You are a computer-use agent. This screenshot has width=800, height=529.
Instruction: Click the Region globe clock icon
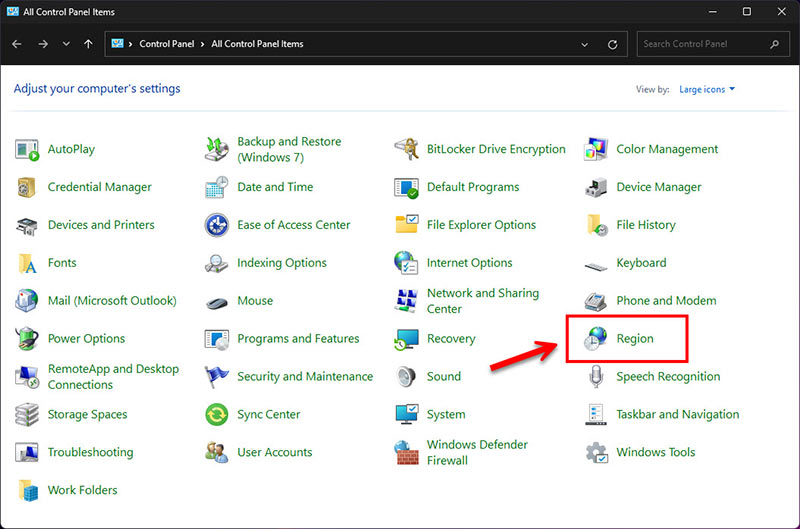pyautogui.click(x=595, y=338)
